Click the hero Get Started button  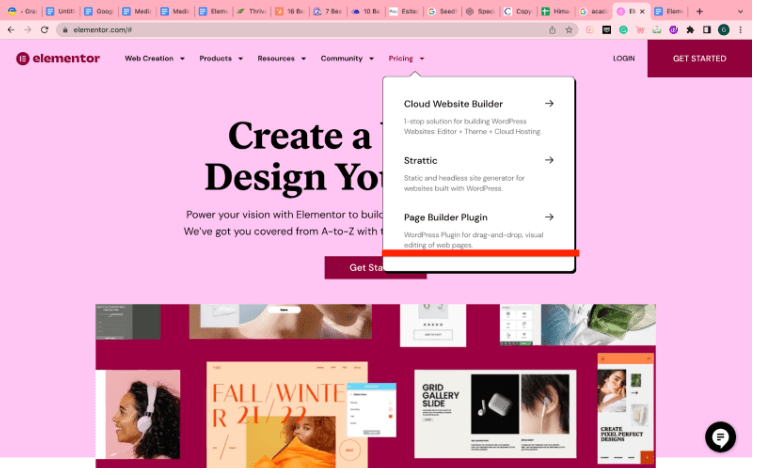tap(353, 267)
